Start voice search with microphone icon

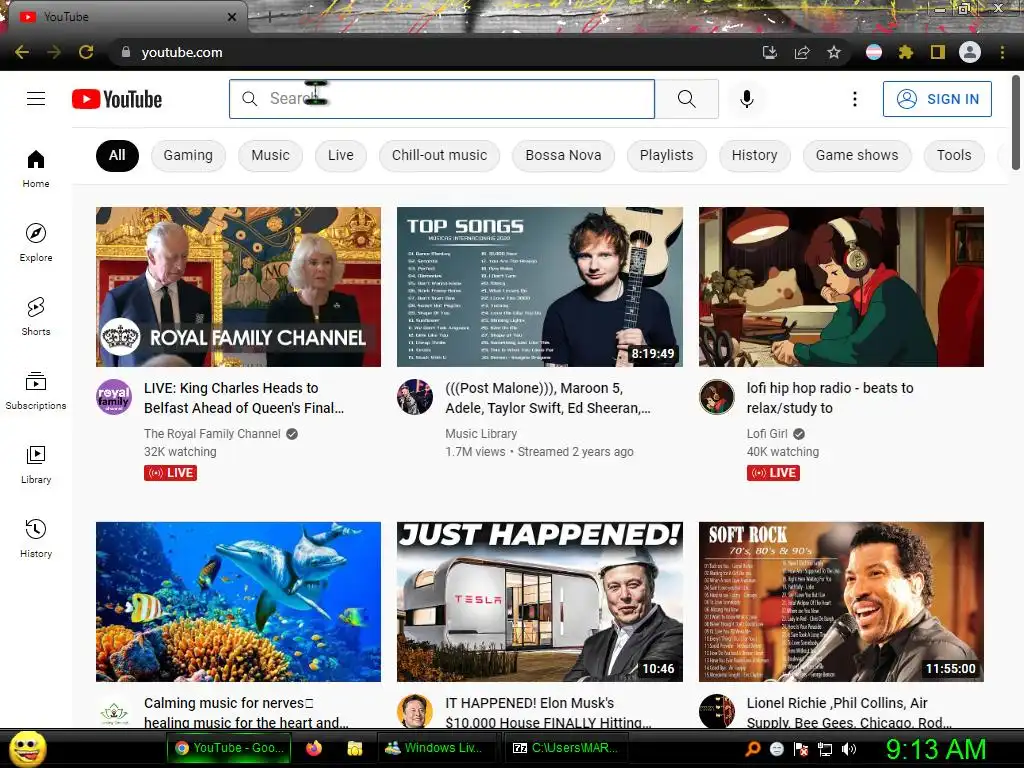[x=746, y=99]
